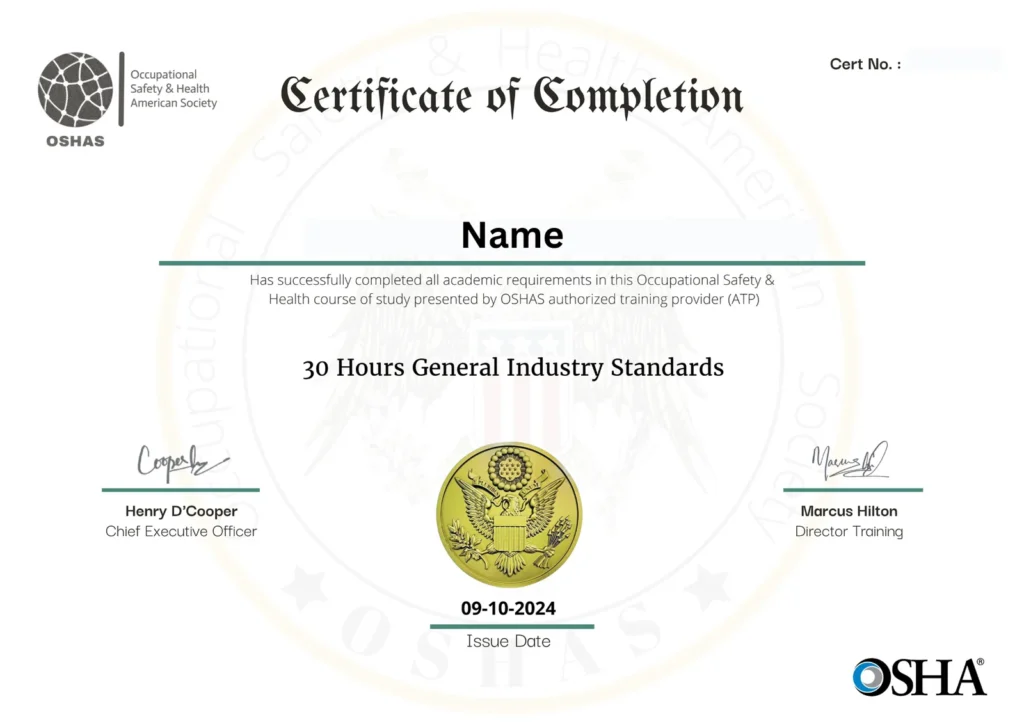Select the Name placeholder field
1024x724 pixels.
(511, 235)
